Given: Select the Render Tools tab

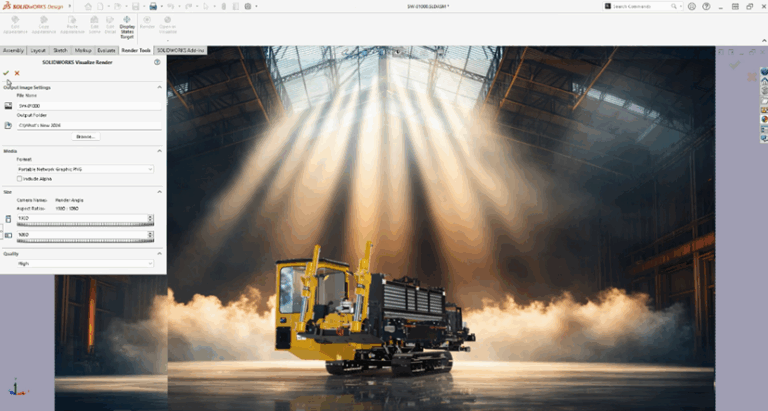Looking at the screenshot, I should pos(136,50).
